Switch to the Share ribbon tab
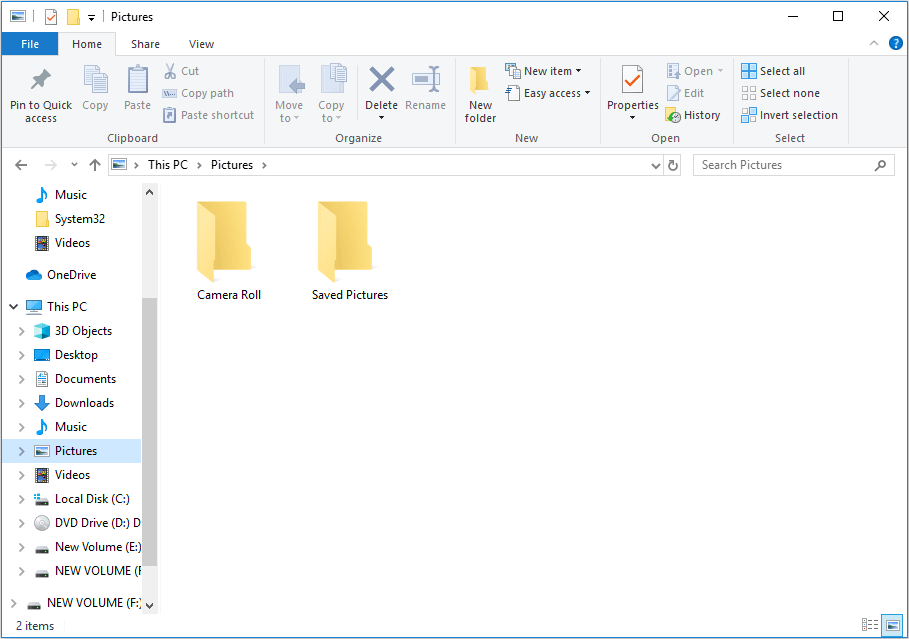 (x=145, y=44)
